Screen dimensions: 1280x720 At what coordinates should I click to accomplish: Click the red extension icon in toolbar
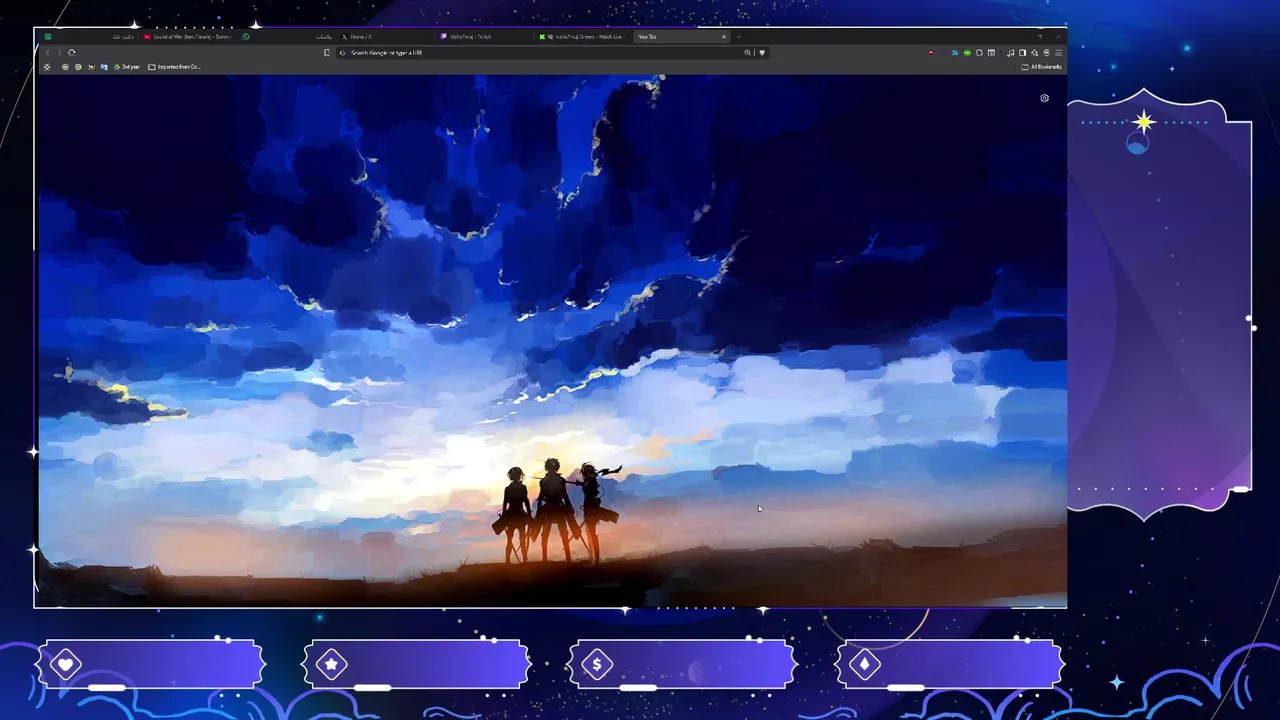coord(931,52)
